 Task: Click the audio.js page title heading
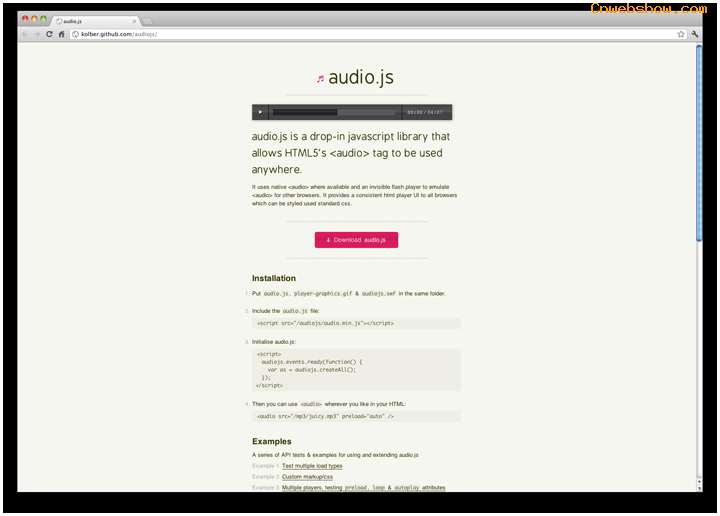pyautogui.click(x=361, y=77)
